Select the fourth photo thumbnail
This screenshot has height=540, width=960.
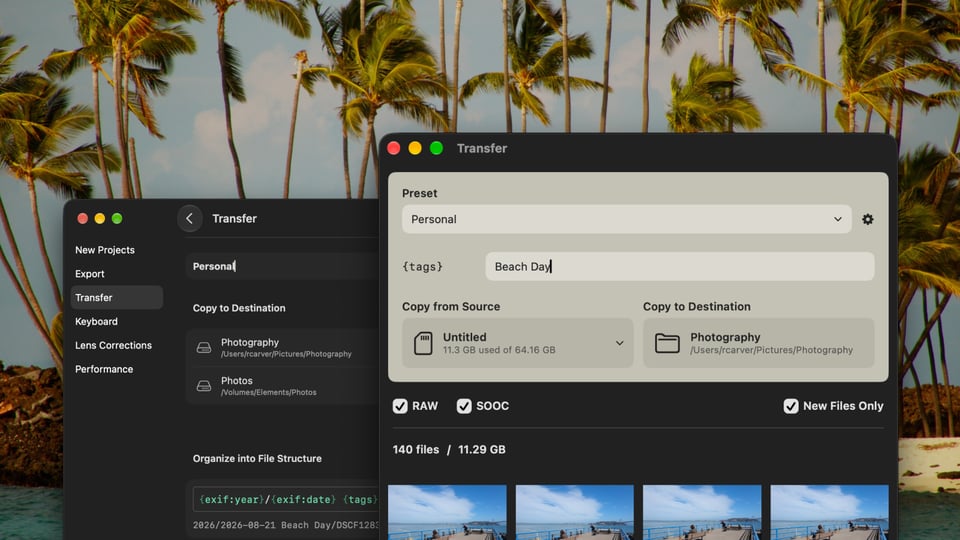point(830,512)
